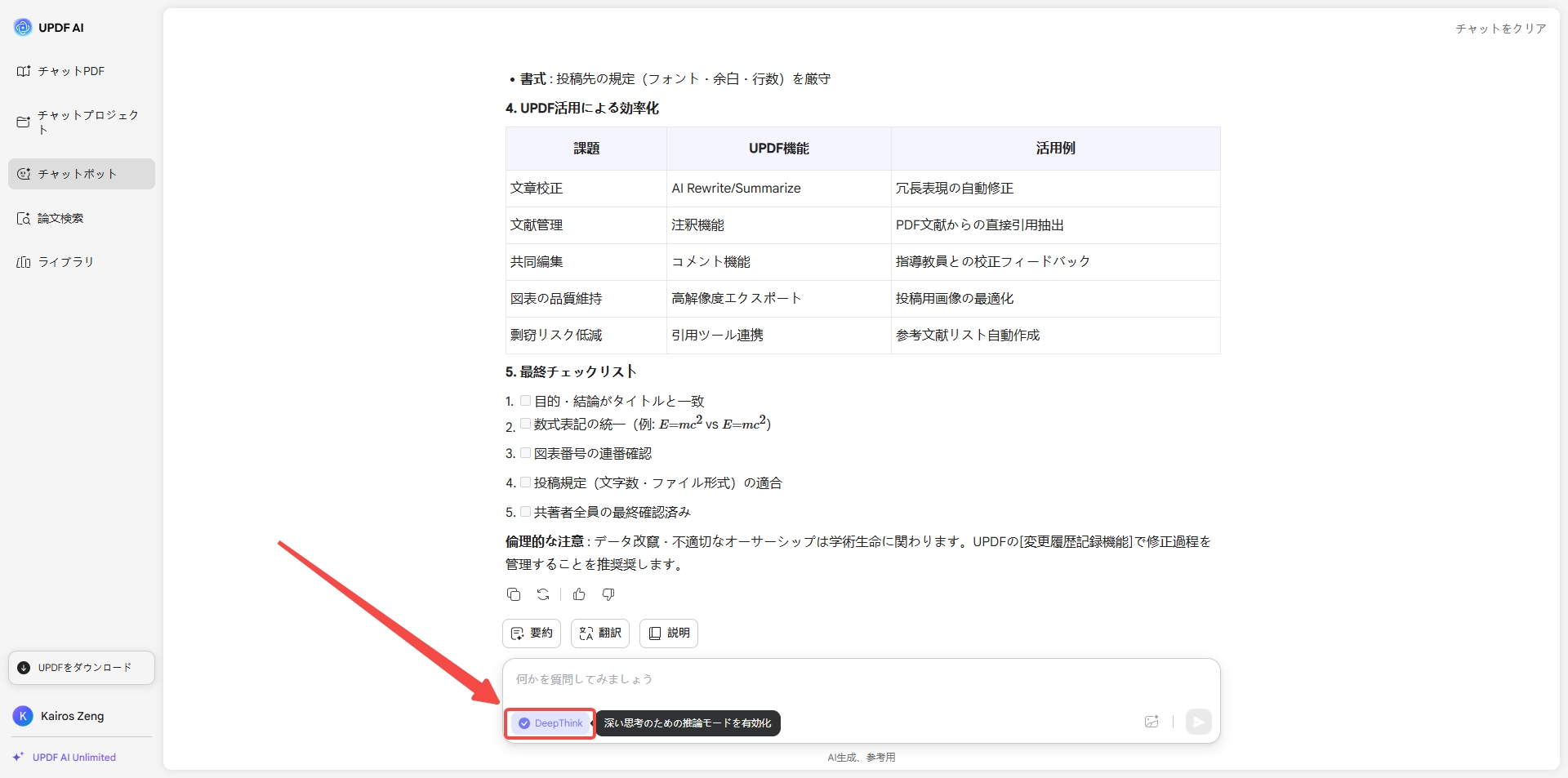Click the 倫理的な注意 bold text
Viewport: 1568px width, 778px height.
[x=545, y=542]
